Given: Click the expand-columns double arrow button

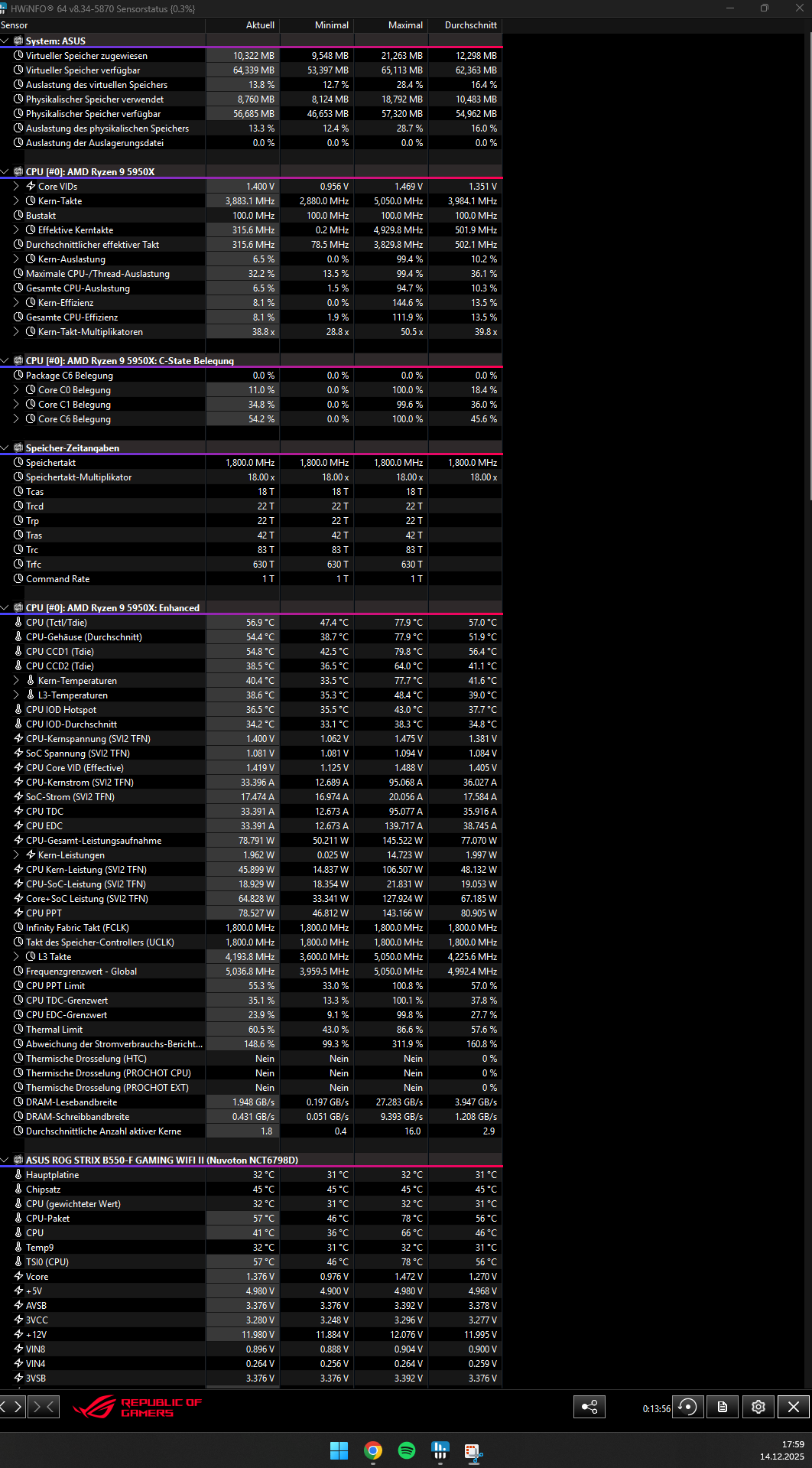Looking at the screenshot, I should (x=12, y=1407).
